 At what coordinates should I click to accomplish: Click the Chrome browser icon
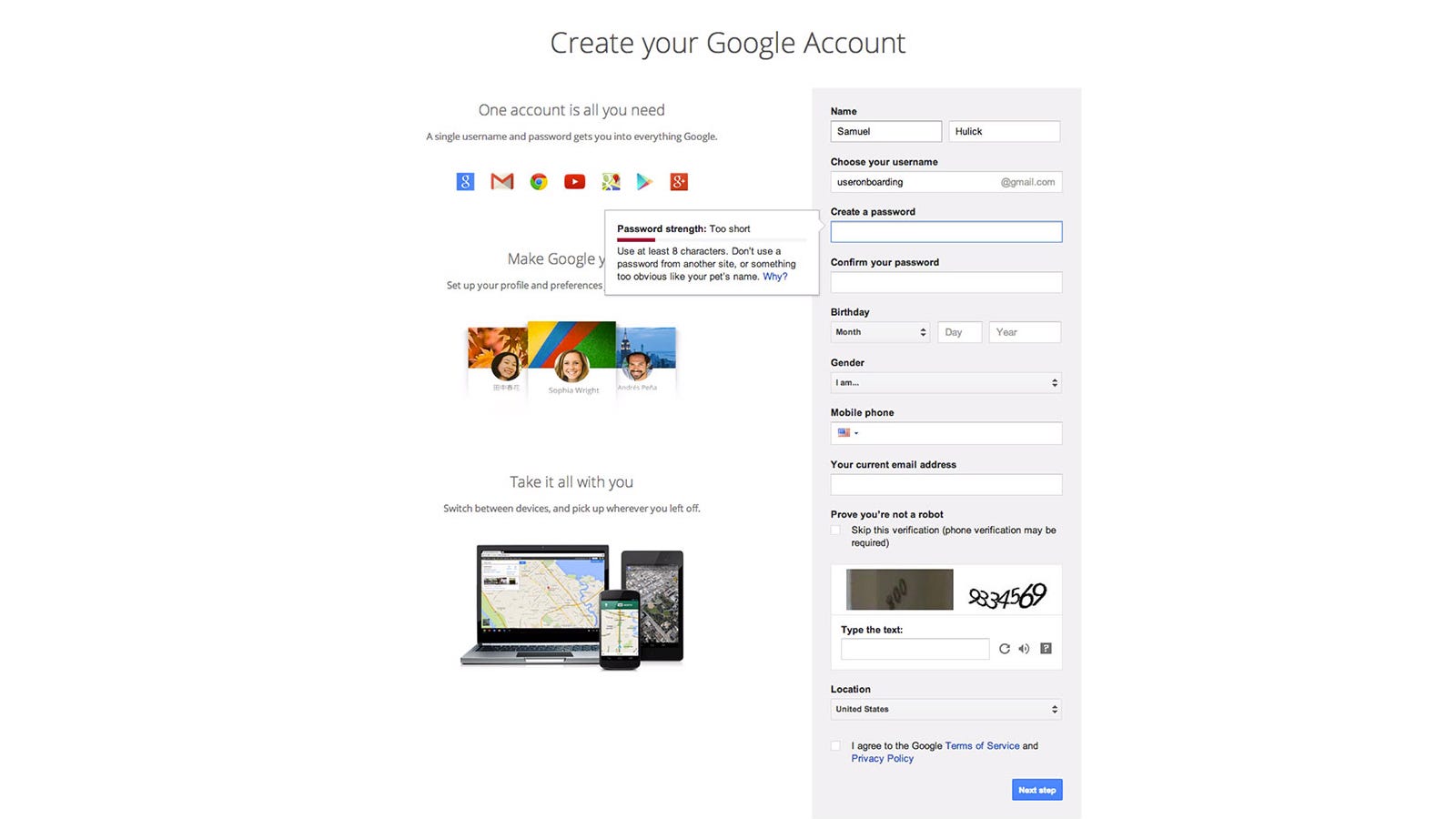(539, 182)
